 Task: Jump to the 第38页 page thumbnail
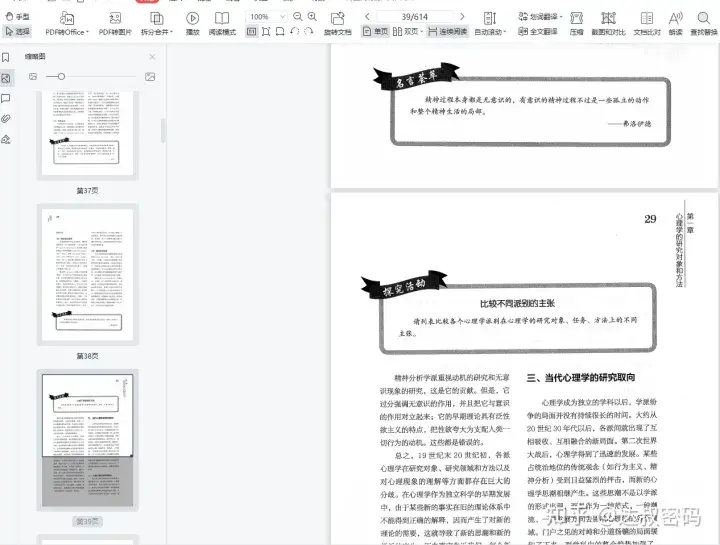87,275
